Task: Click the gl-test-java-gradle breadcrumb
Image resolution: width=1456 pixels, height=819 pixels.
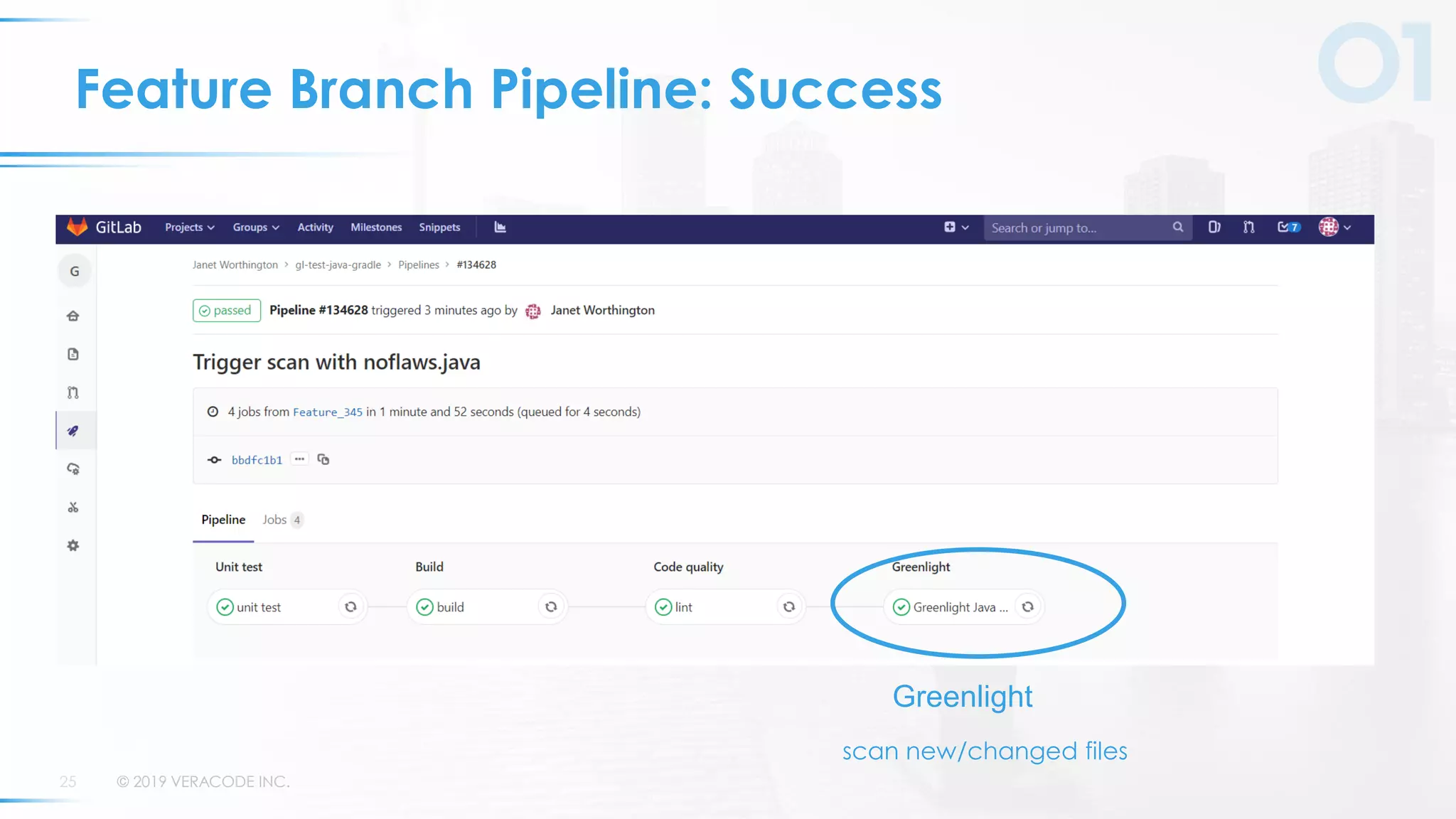Action: coord(338,265)
